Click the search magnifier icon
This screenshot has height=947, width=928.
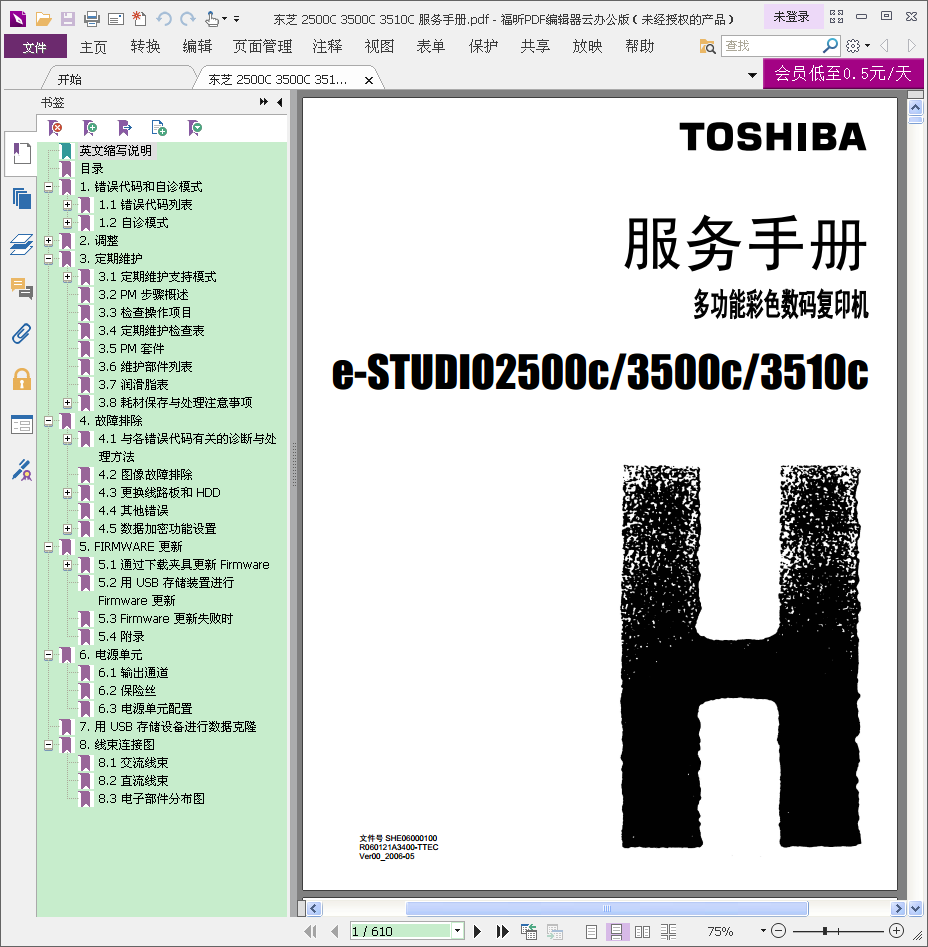pos(831,45)
